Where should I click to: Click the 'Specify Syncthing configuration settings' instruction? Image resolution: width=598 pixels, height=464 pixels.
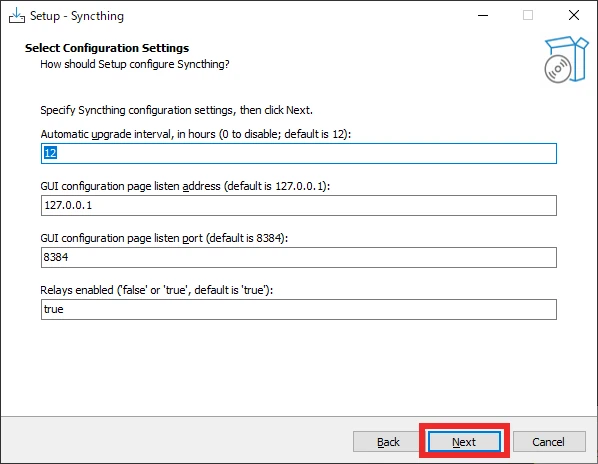(x=177, y=110)
